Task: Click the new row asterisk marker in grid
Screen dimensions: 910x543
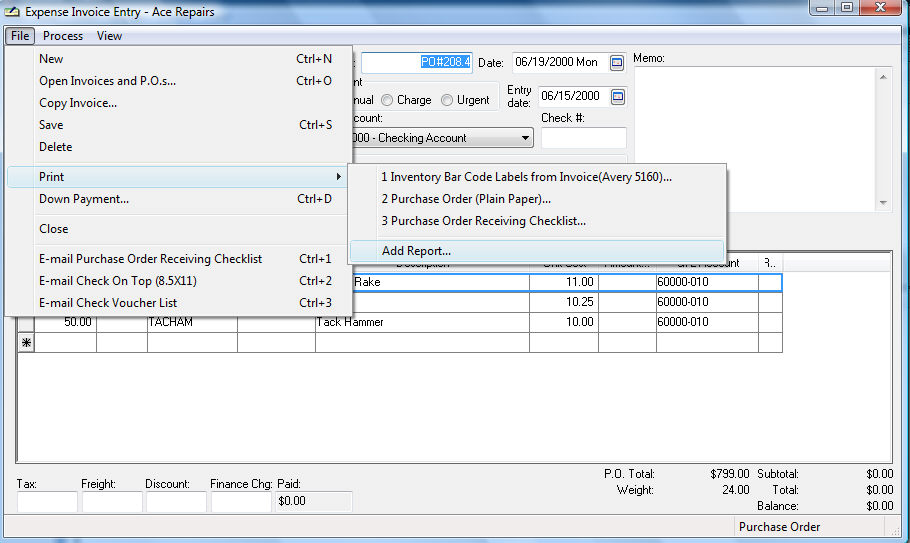Action: click(x=26, y=343)
